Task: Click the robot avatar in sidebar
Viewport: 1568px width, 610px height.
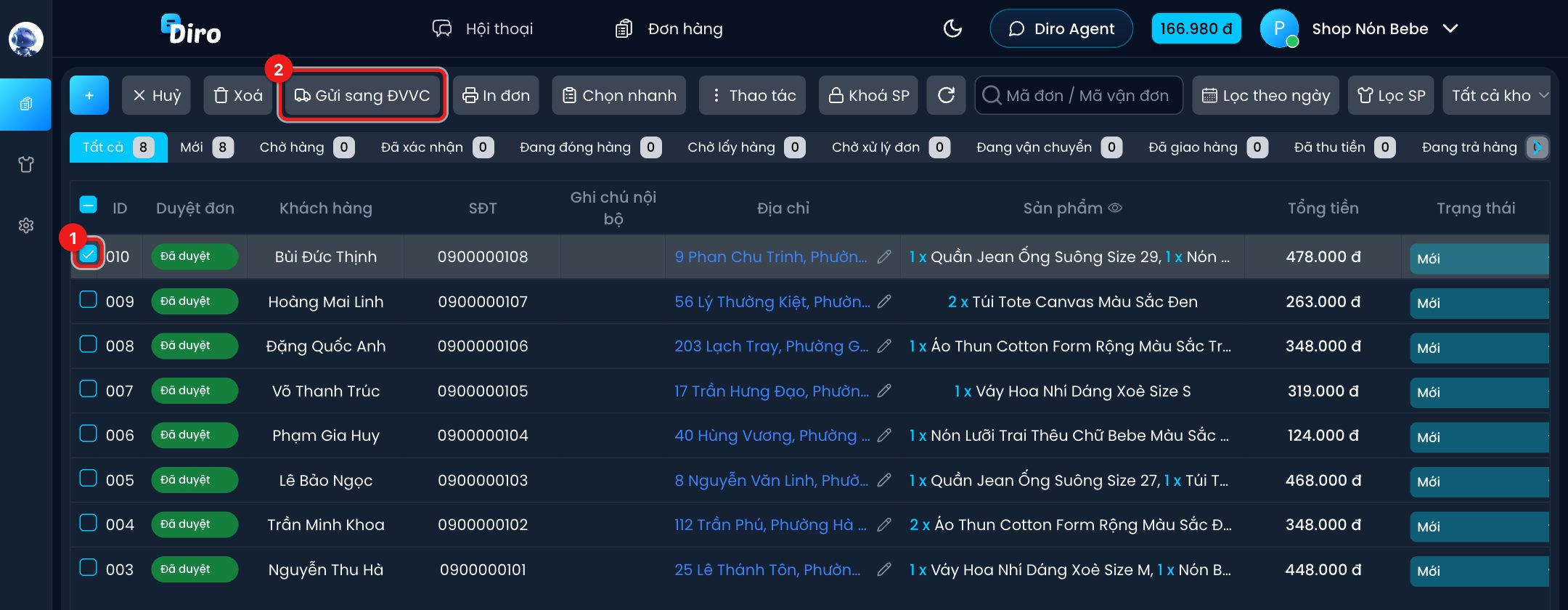Action: pos(26,38)
